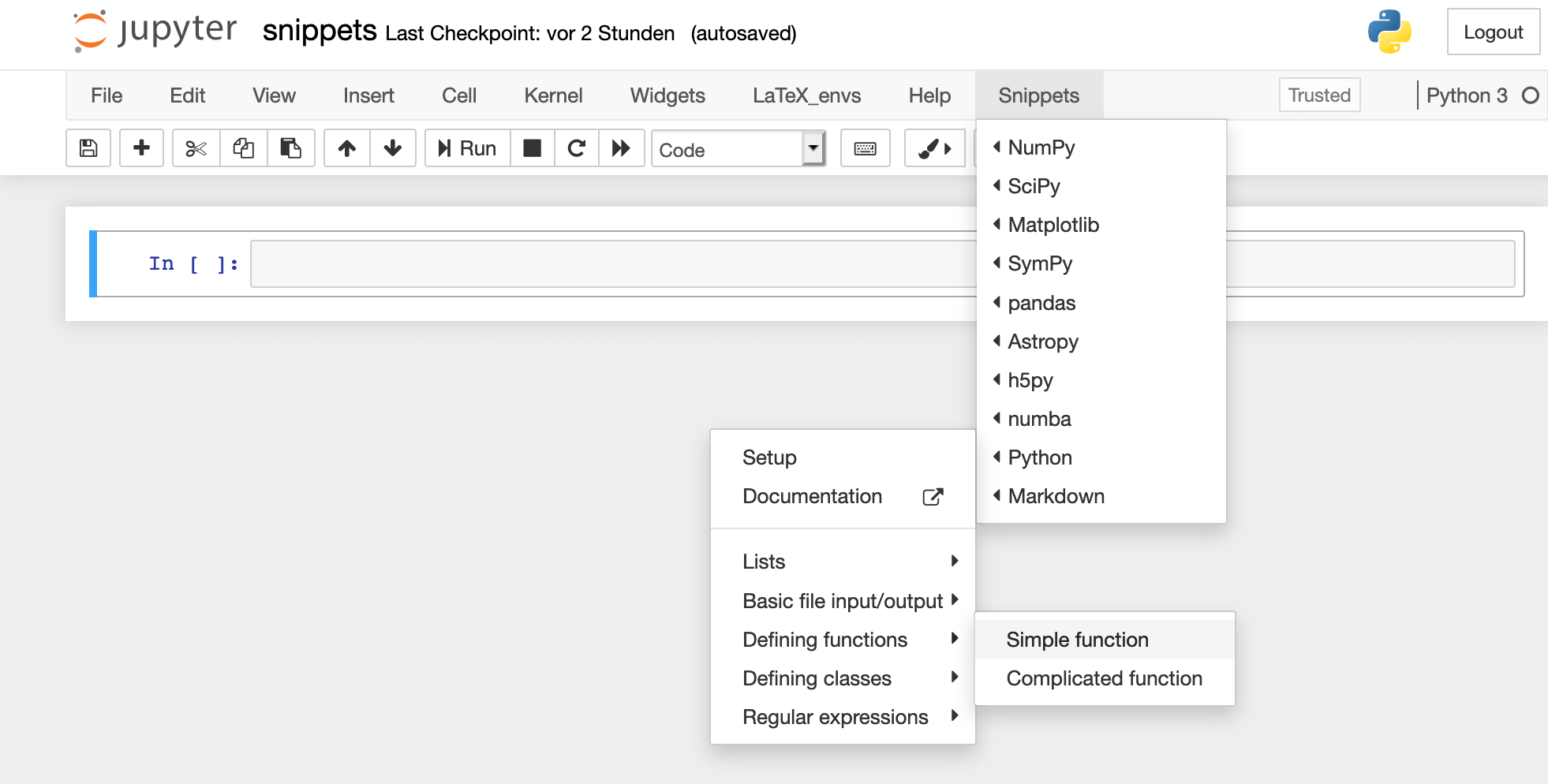Image resolution: width=1548 pixels, height=784 pixels.
Task: Click the kernel idle indicator circle
Action: tap(1531, 95)
